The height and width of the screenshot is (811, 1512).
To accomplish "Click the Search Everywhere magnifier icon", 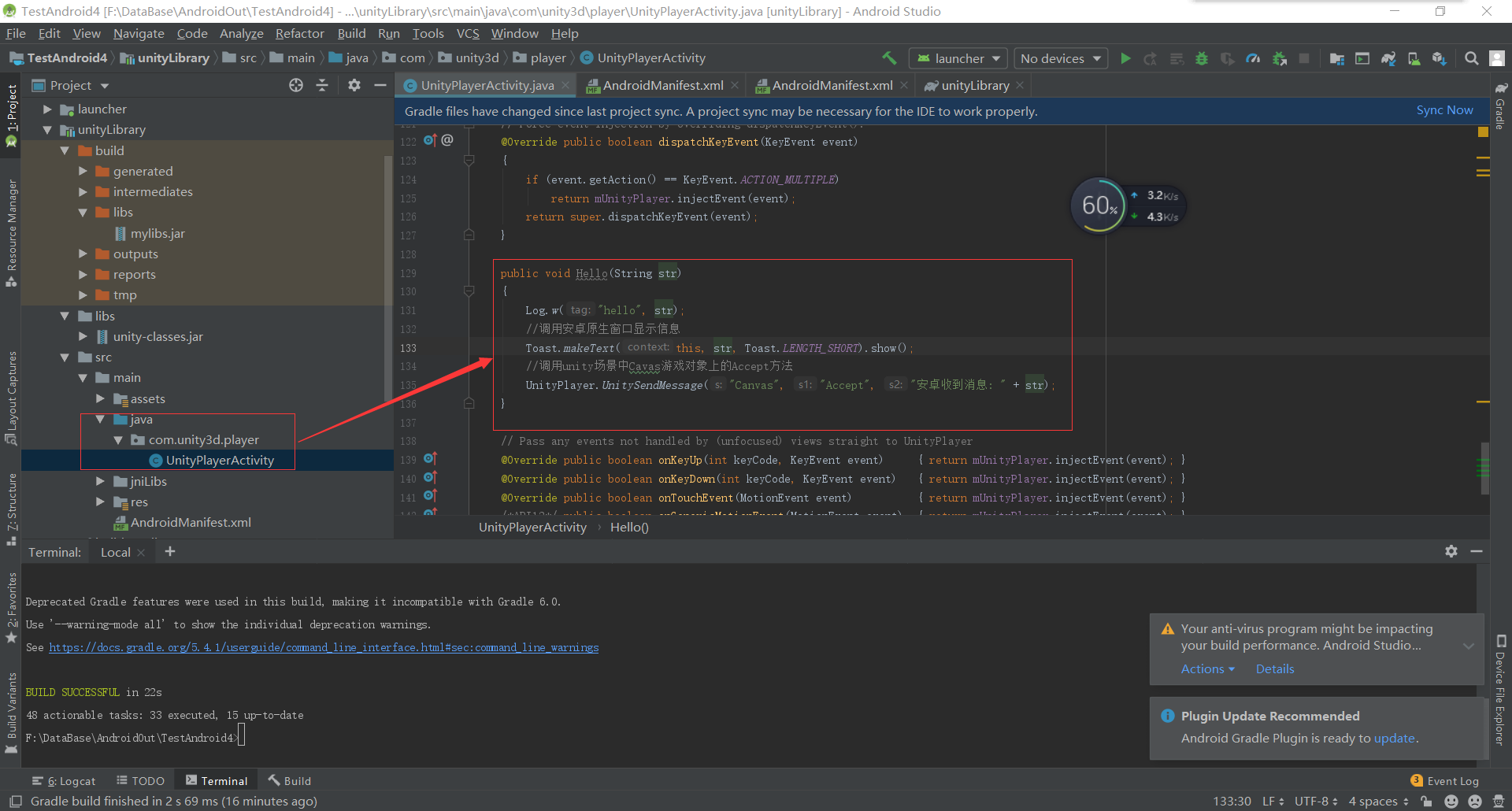I will click(1471, 58).
